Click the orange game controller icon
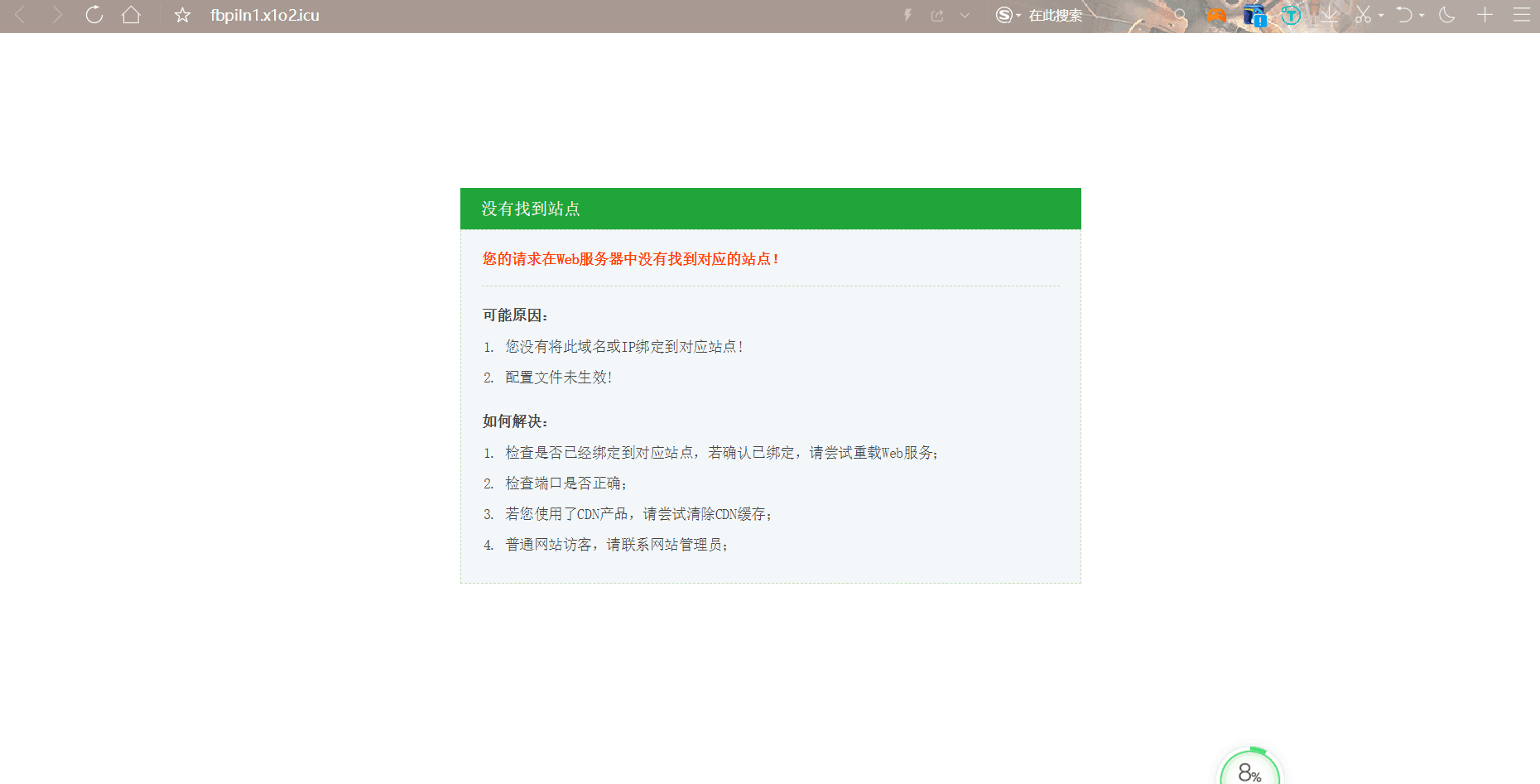The height and width of the screenshot is (784, 1540). coord(1216,15)
